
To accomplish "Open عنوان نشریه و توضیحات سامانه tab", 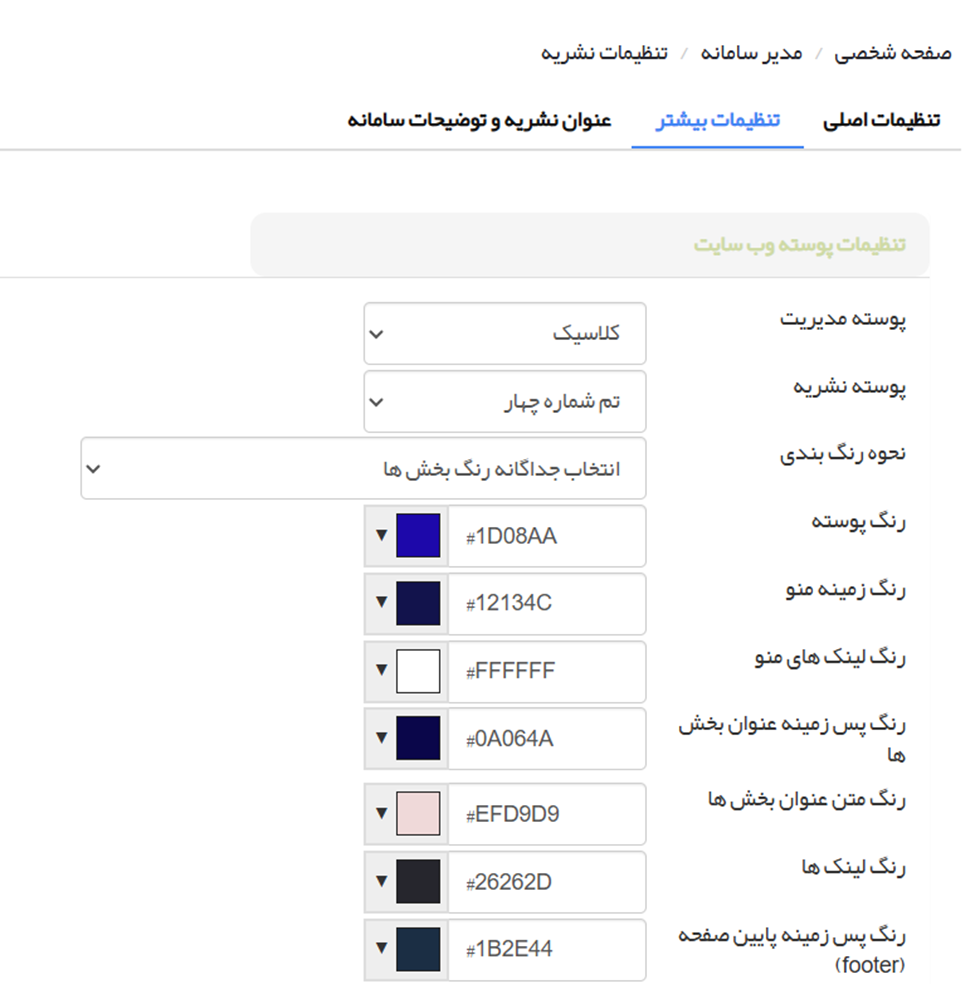I will (479, 121).
